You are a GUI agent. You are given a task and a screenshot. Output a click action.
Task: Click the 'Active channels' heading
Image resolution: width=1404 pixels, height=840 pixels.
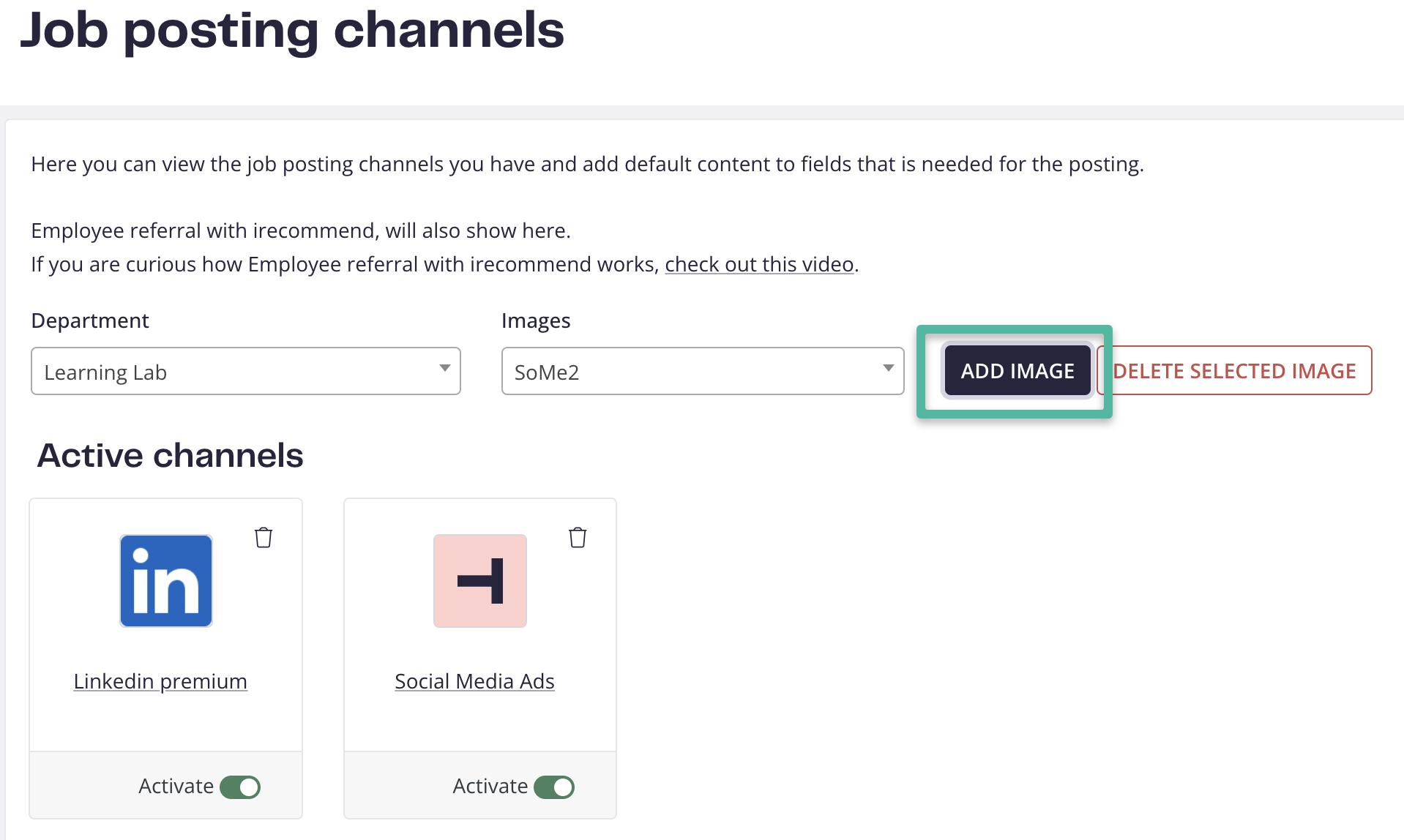tap(170, 455)
